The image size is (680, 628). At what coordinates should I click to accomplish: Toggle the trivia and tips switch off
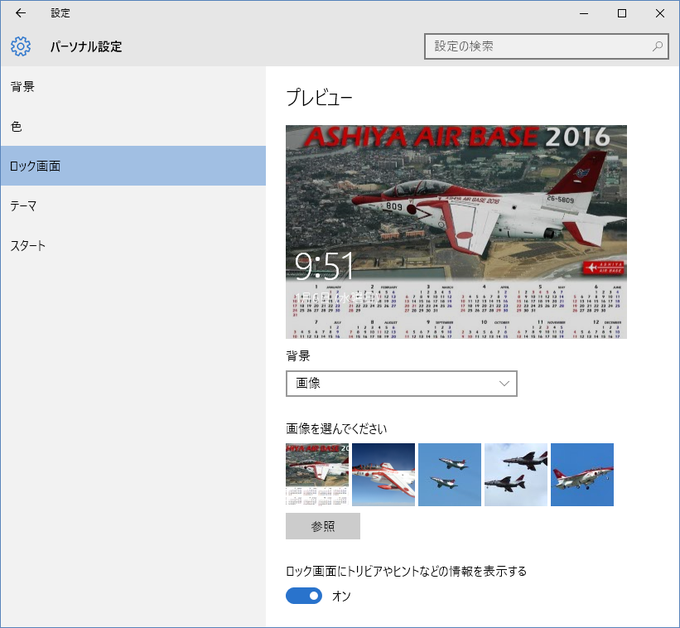pyautogui.click(x=304, y=596)
